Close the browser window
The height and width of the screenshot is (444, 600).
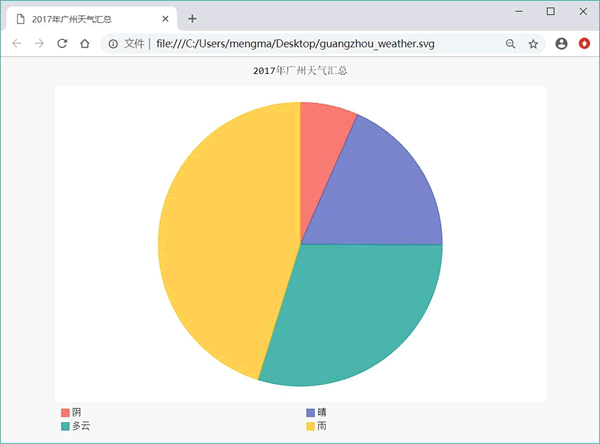(583, 11)
